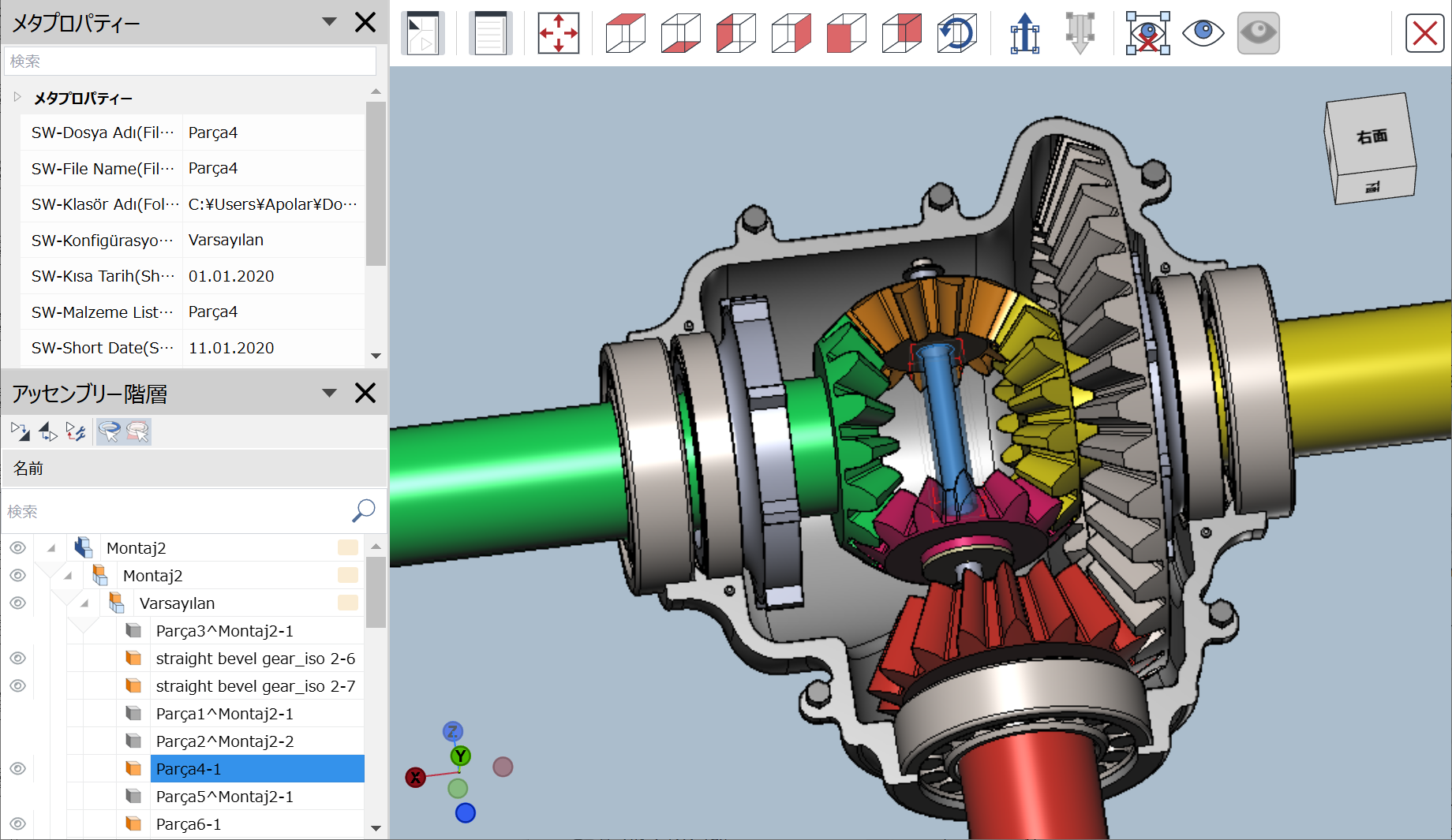Select Parça3^Montaj2-1 in tree
Viewport: 1452px width, 840px height.
[225, 631]
